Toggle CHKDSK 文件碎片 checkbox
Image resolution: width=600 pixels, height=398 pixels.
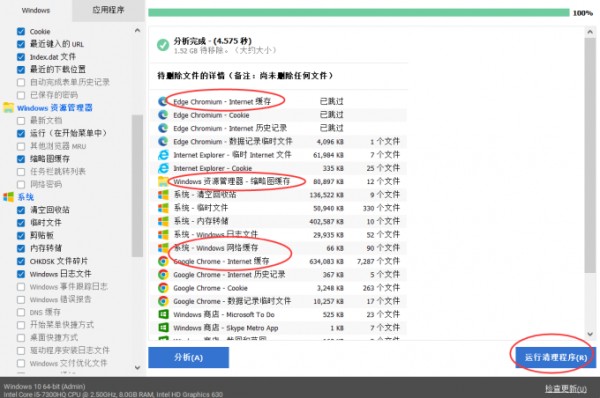click(21, 261)
